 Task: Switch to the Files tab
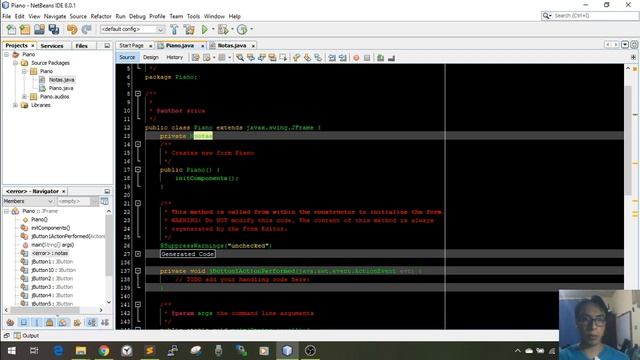tap(82, 46)
